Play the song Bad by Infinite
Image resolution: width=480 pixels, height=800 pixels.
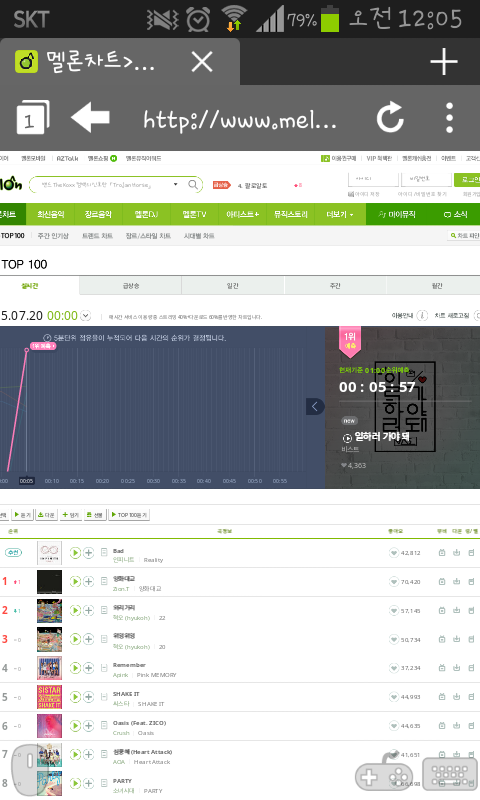(x=75, y=553)
